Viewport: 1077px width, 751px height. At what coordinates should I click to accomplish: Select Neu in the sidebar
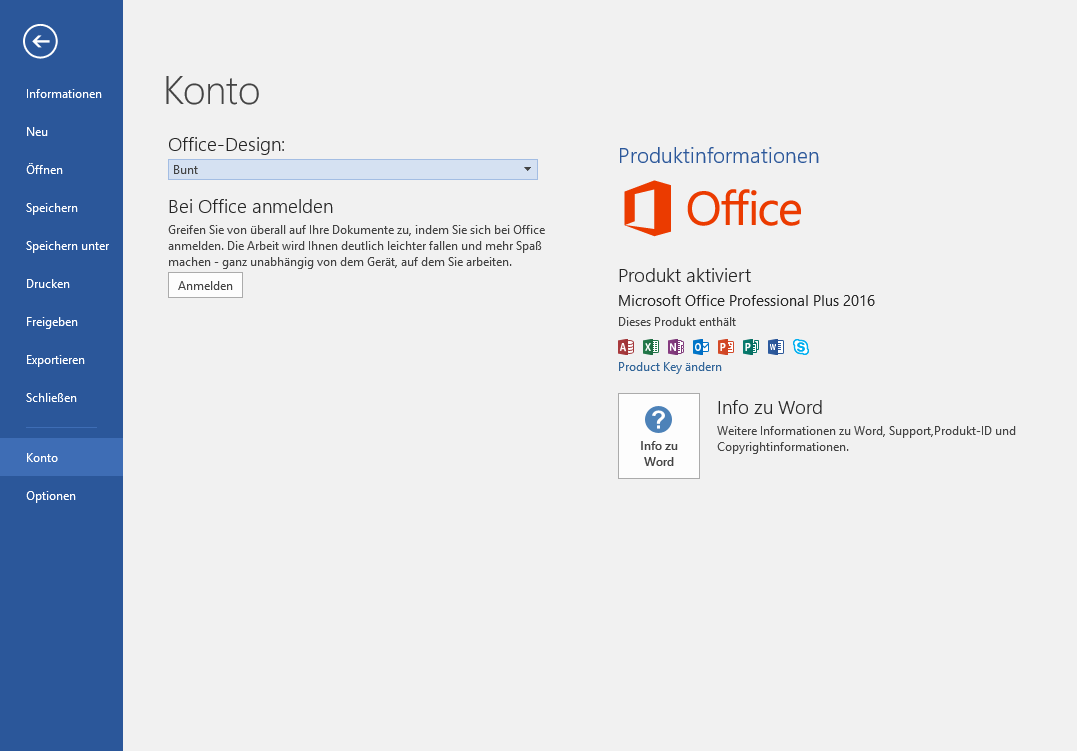point(62,132)
